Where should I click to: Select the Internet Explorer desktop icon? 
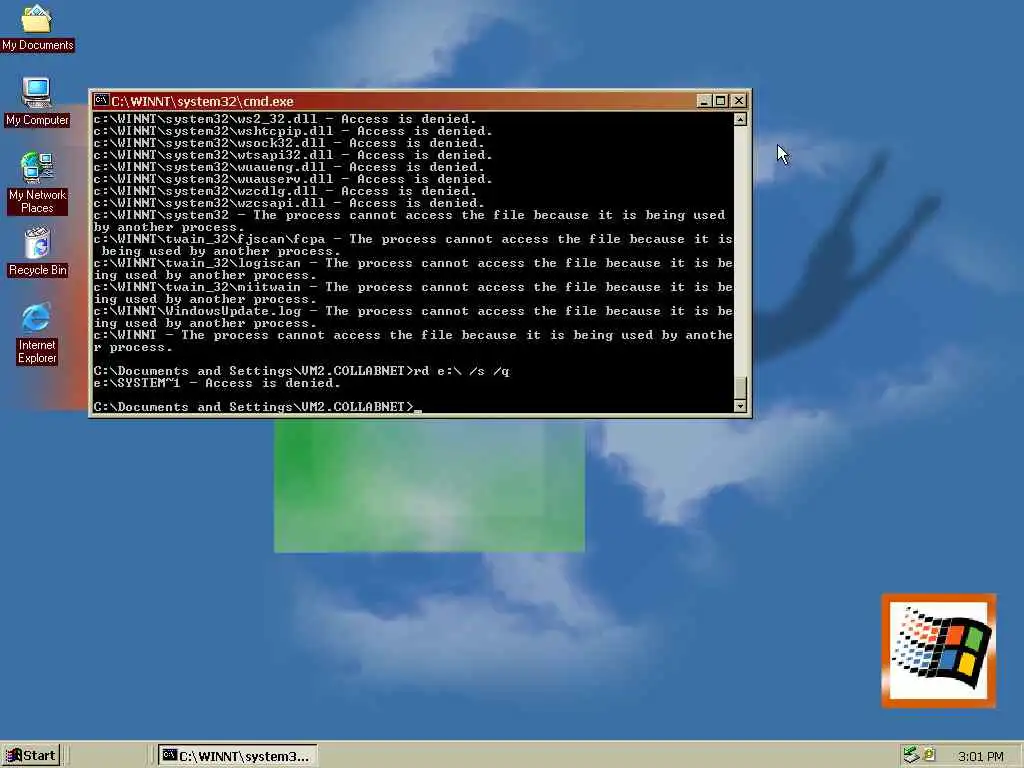pyautogui.click(x=37, y=333)
